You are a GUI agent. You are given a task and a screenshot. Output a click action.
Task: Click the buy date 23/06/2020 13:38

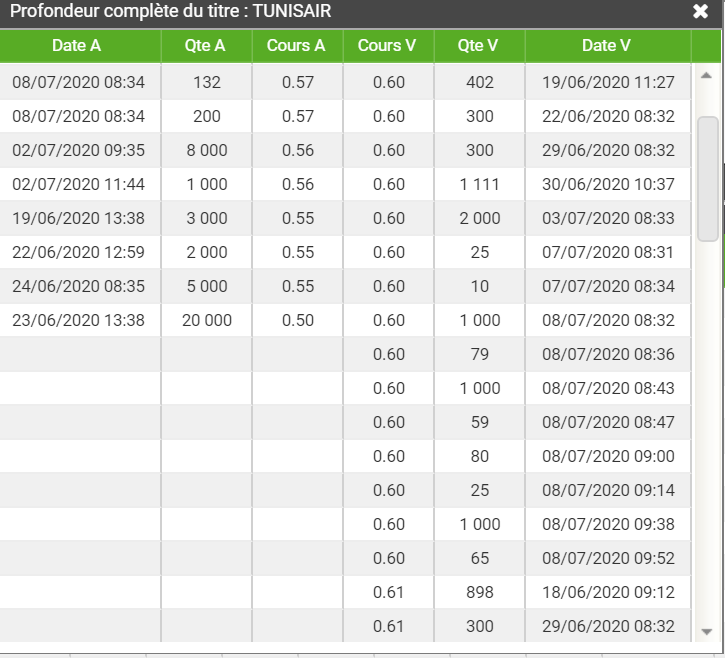pyautogui.click(x=80, y=320)
